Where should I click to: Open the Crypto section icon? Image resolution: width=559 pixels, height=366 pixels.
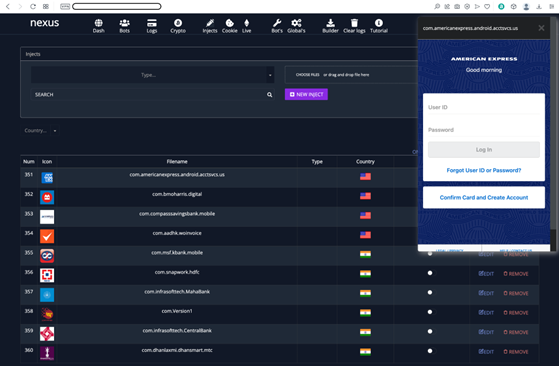pyautogui.click(x=178, y=23)
